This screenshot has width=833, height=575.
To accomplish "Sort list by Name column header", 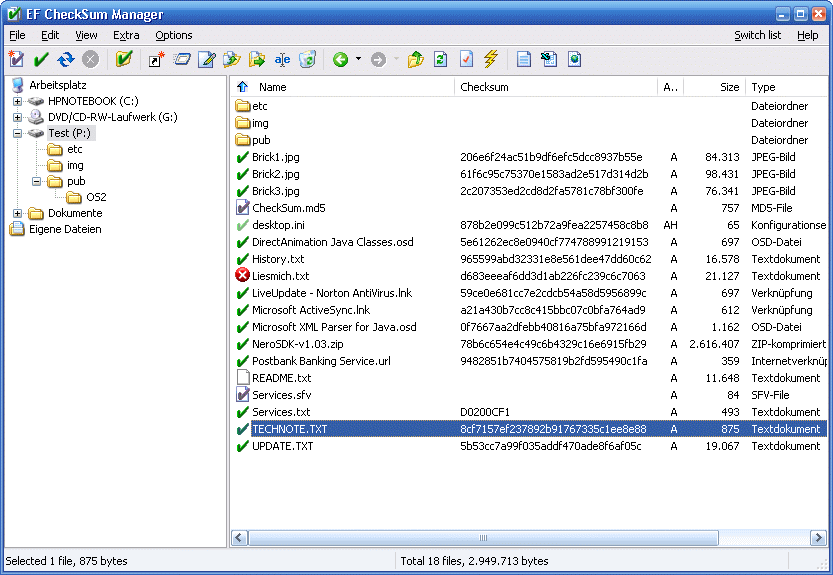I will (x=343, y=87).
